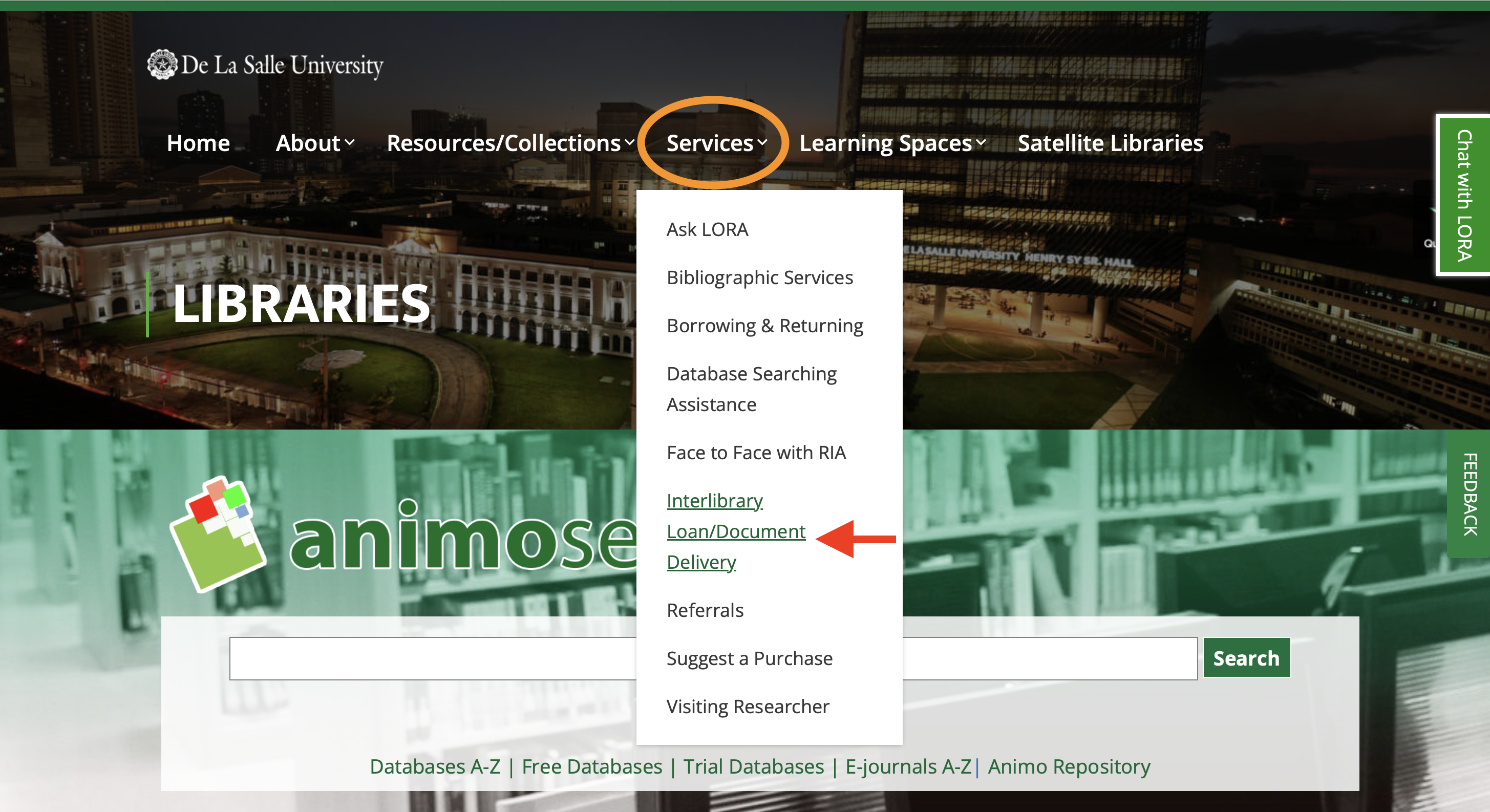This screenshot has height=812, width=1490.
Task: Open the Chat with LORA side tab
Action: click(x=1463, y=195)
